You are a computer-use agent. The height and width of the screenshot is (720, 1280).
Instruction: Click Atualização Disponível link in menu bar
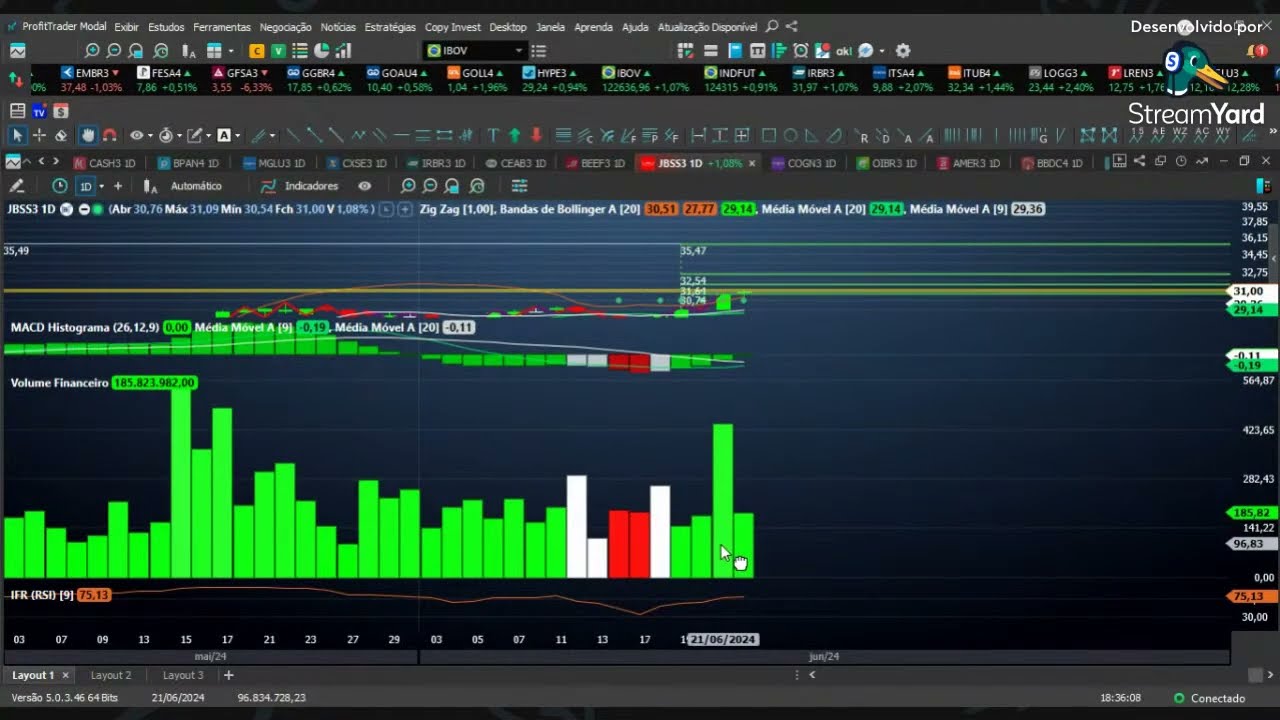[707, 27]
